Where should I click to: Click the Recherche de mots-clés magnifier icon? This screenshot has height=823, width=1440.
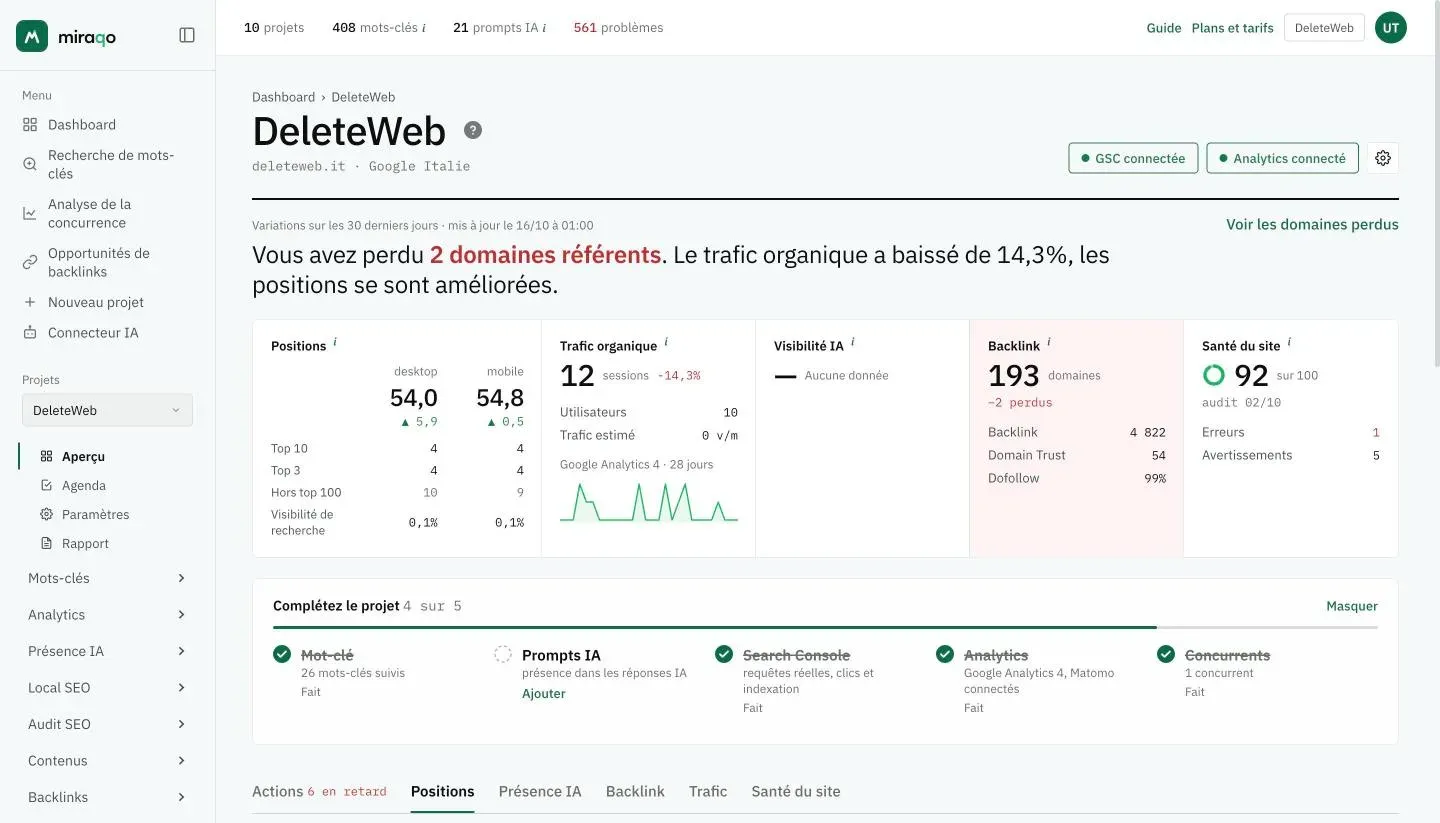[30, 164]
